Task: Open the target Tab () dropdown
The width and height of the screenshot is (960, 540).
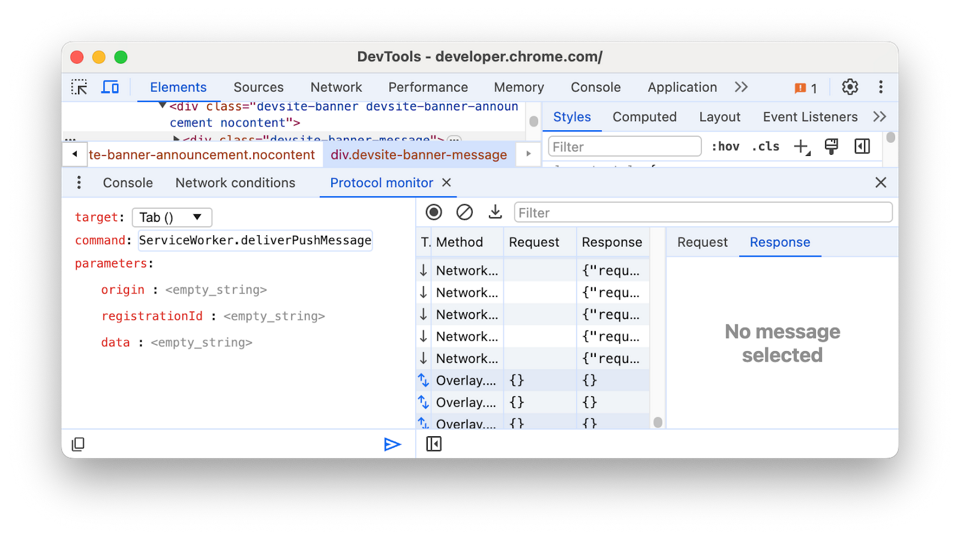Action: [172, 217]
